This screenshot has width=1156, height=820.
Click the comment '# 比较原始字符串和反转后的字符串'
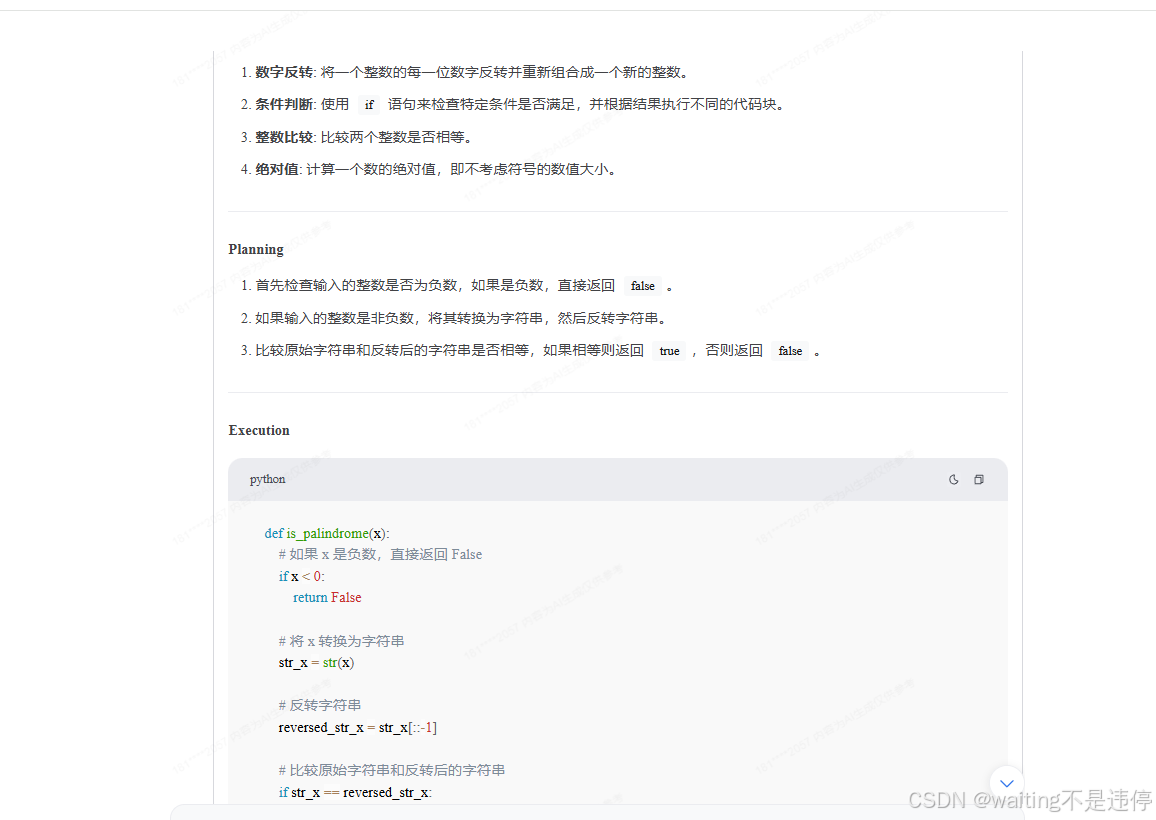(x=391, y=770)
